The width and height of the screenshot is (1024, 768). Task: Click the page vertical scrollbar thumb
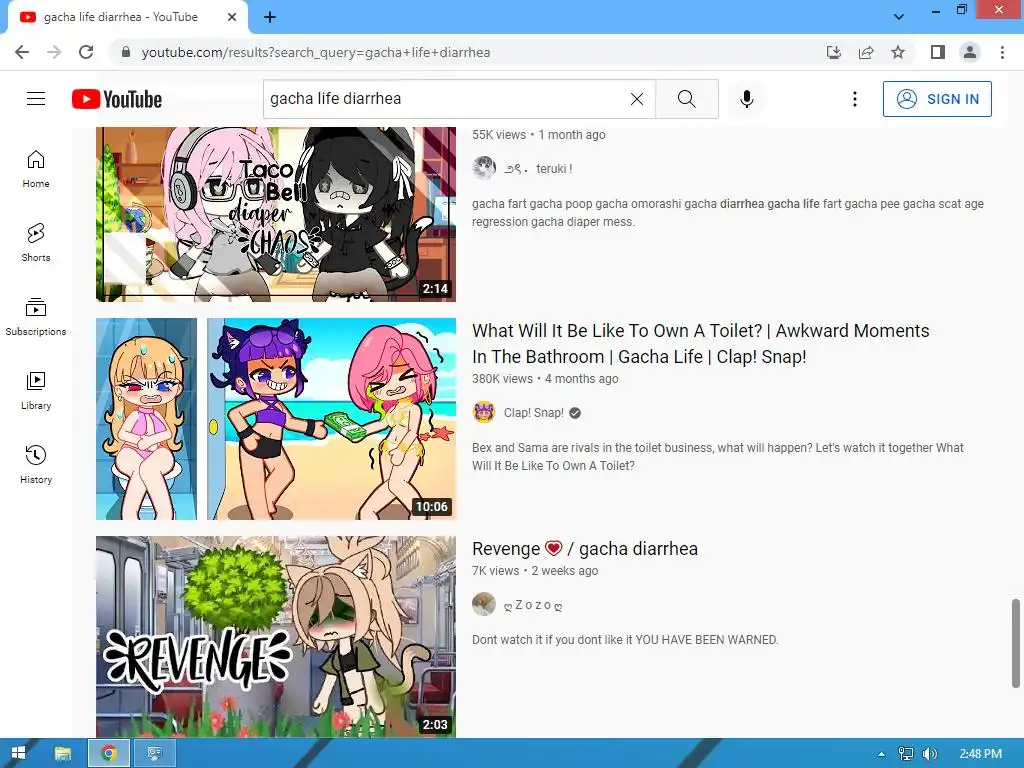tap(1016, 643)
